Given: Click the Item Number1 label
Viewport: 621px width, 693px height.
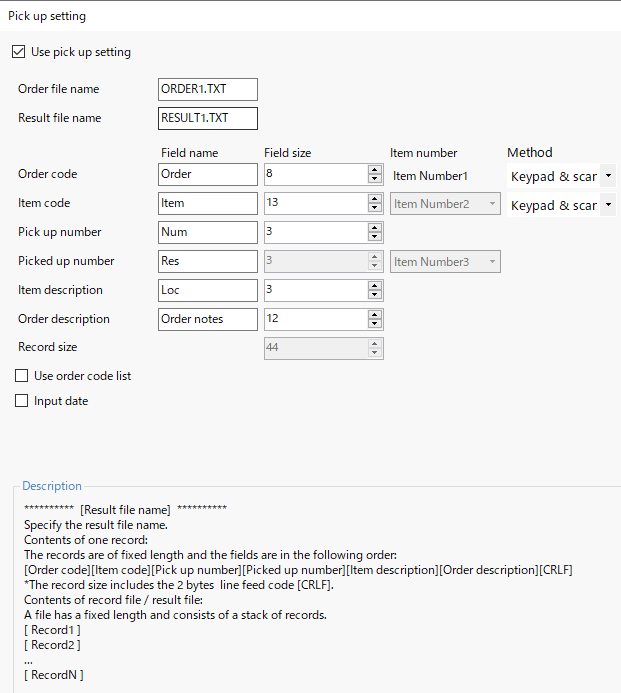Looking at the screenshot, I should click(430, 176).
